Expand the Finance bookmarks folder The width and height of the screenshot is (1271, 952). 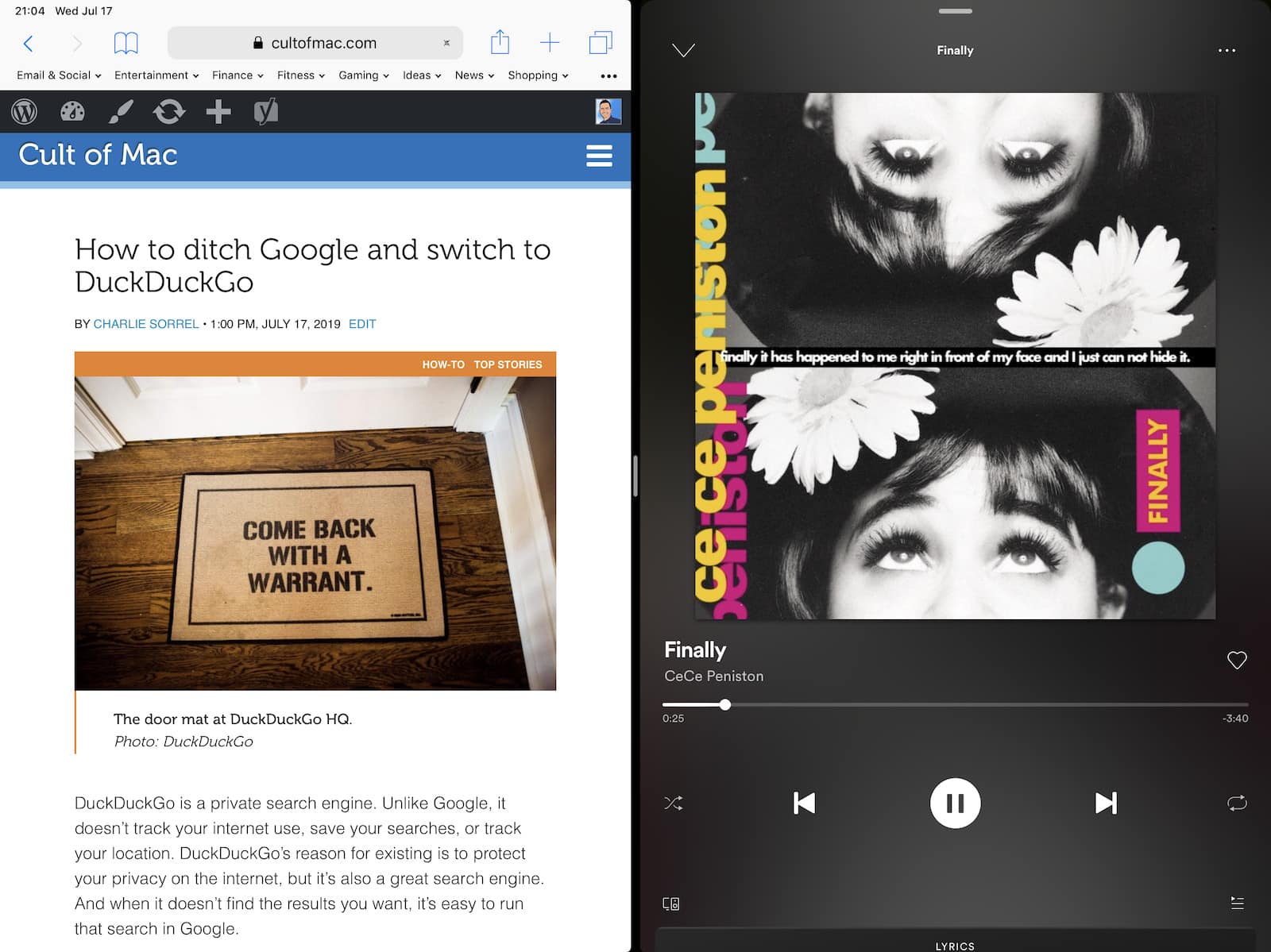(x=238, y=75)
